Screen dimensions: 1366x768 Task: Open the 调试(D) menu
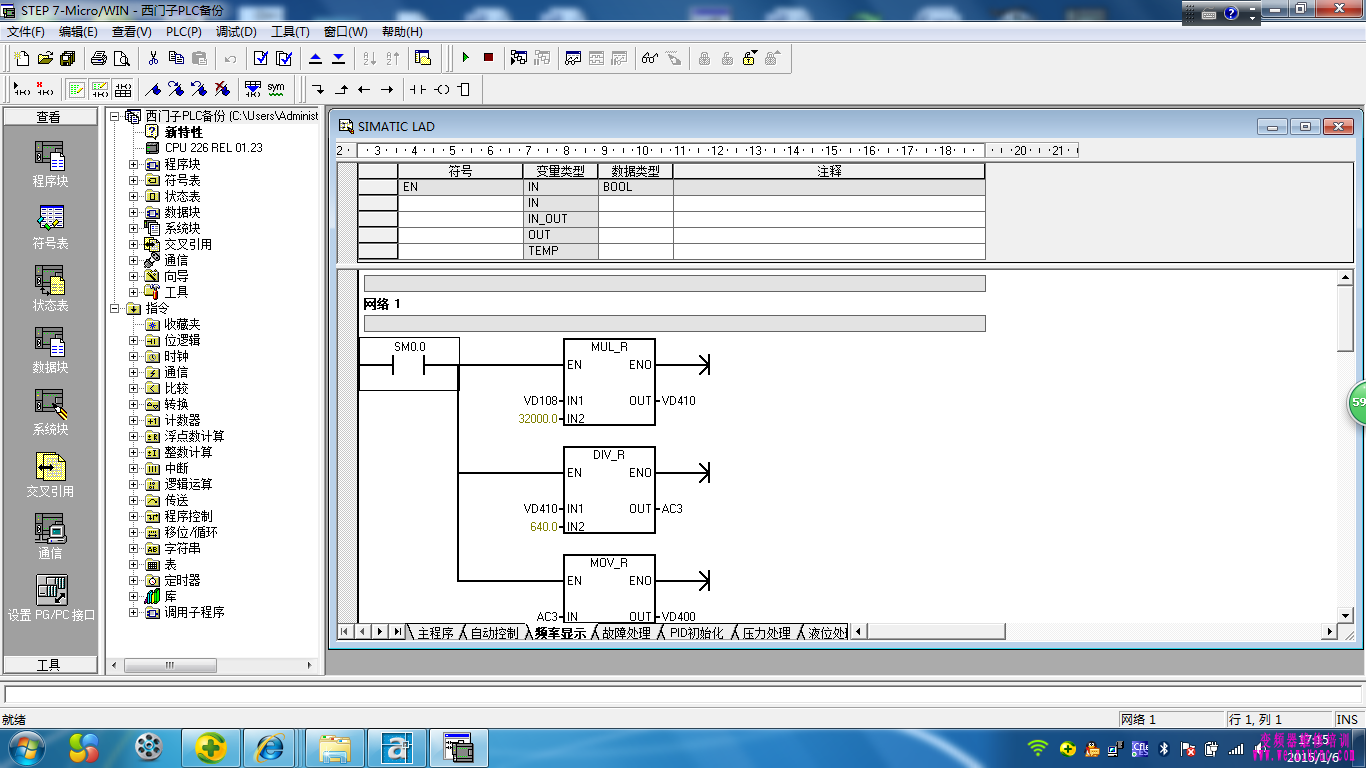tap(236, 31)
